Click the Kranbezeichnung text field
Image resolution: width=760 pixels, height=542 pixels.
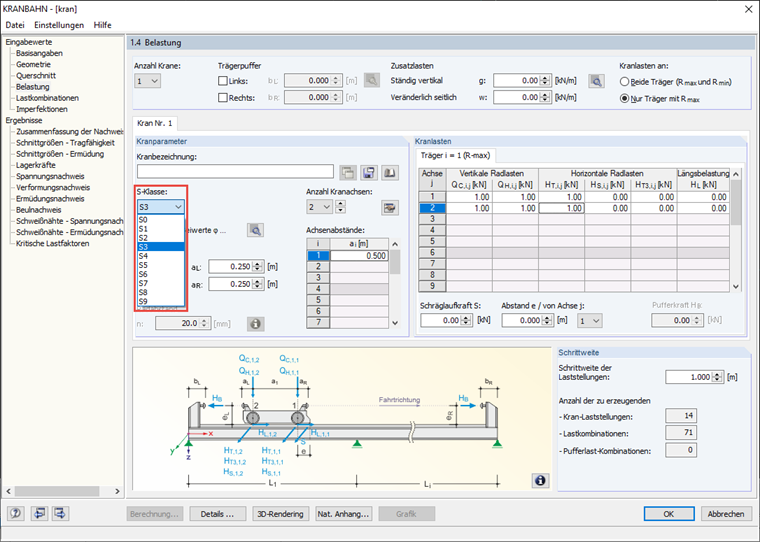point(235,172)
